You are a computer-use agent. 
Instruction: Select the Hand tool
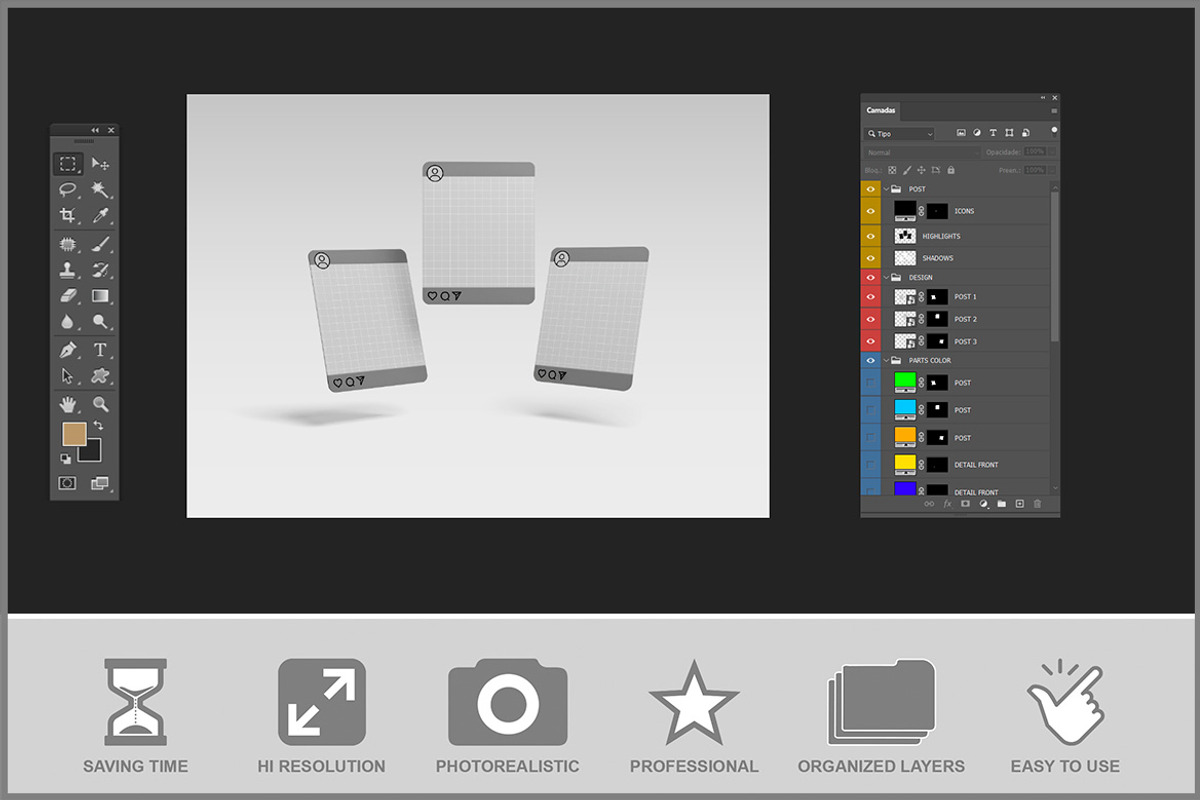pyautogui.click(x=67, y=404)
